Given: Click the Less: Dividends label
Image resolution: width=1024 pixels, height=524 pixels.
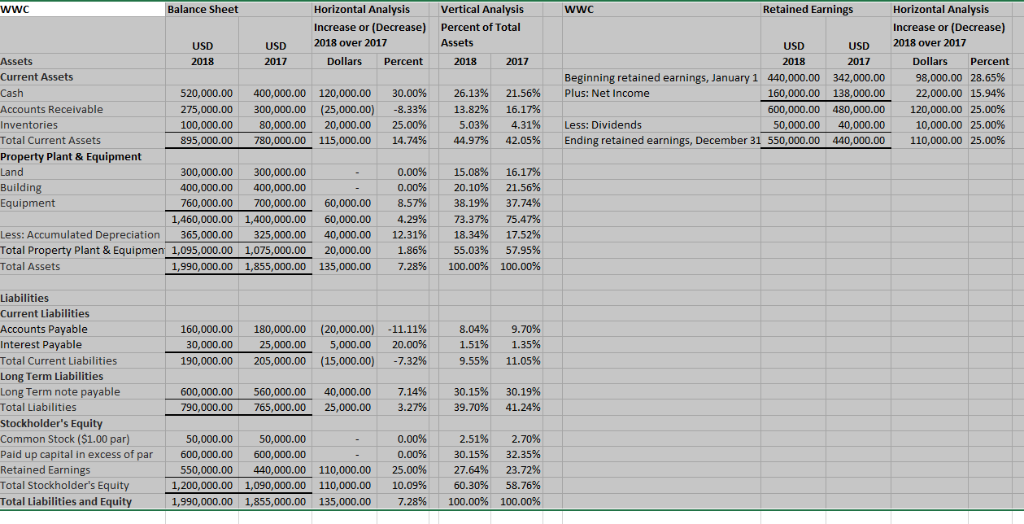Looking at the screenshot, I should point(603,125).
